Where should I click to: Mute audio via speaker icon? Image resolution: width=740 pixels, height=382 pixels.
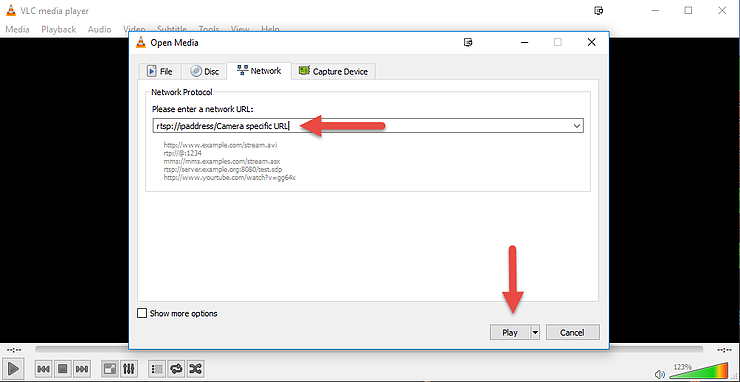(660, 374)
